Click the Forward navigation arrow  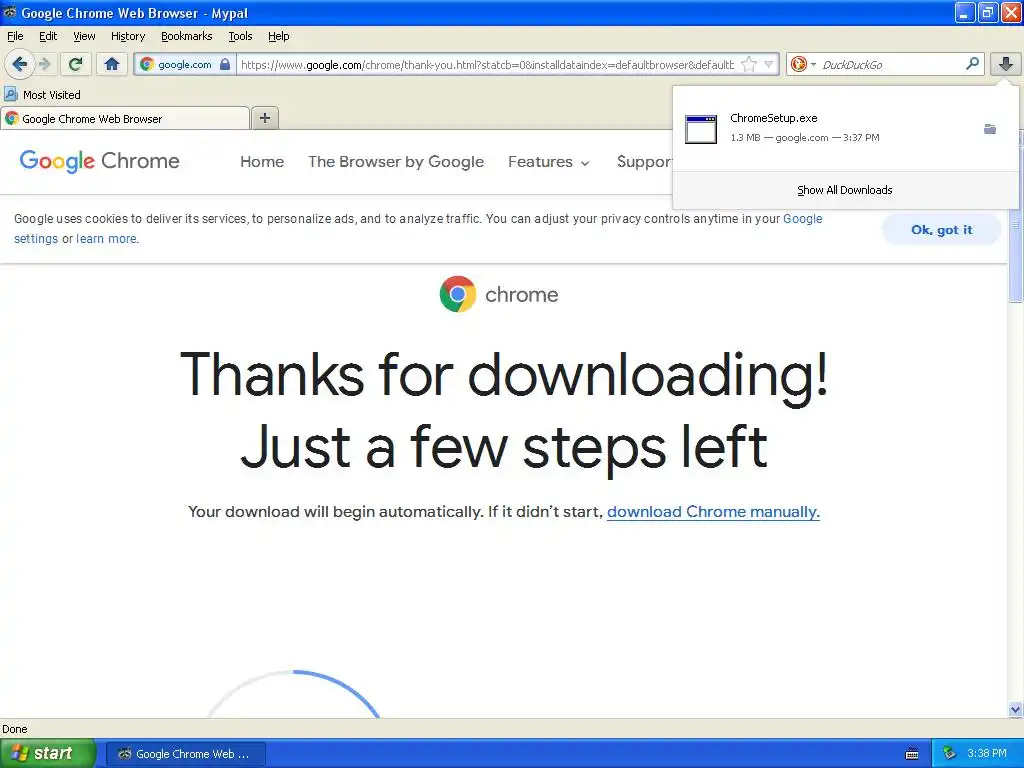(x=44, y=64)
